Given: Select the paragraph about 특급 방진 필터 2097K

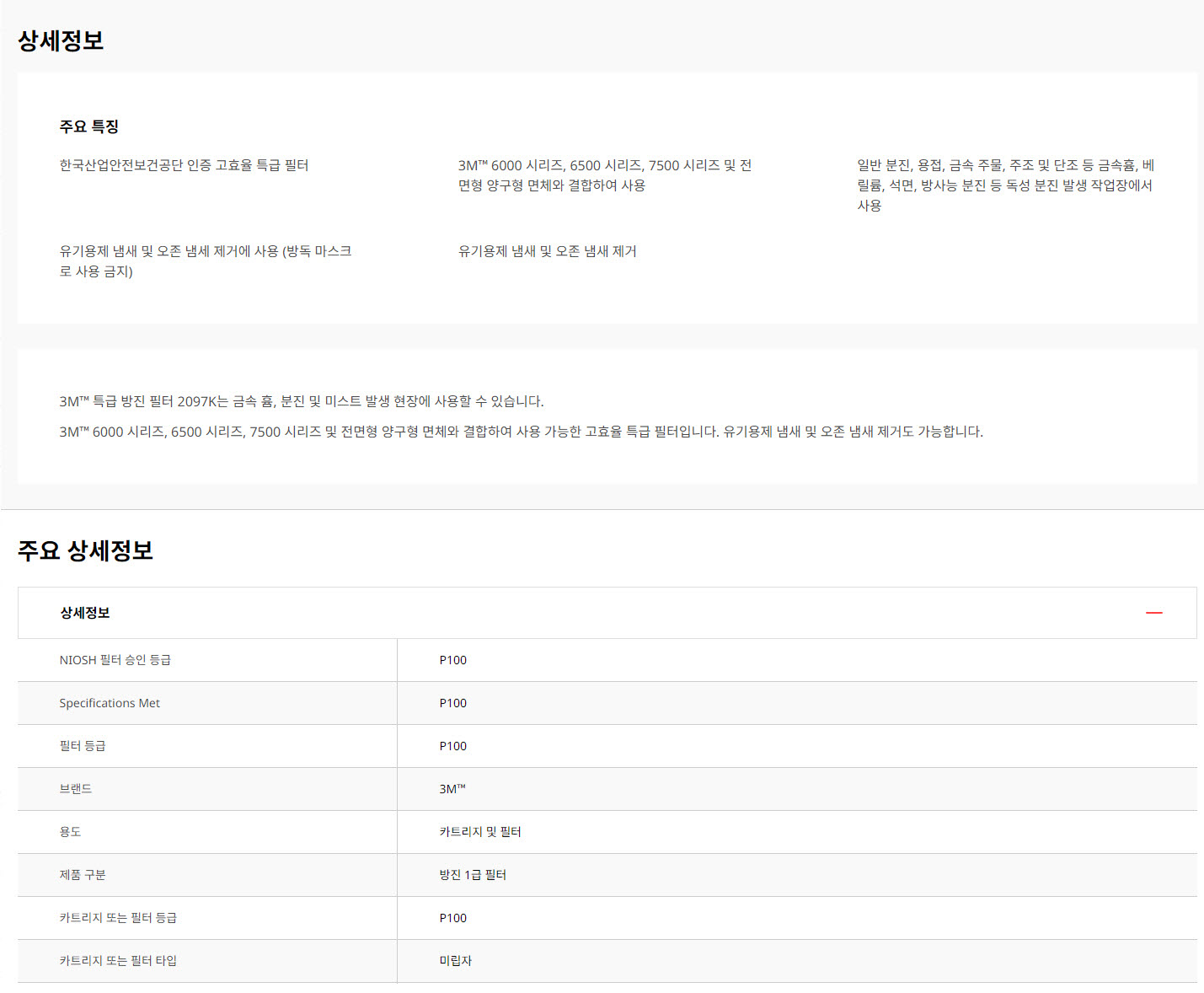Looking at the screenshot, I should click(x=302, y=401).
